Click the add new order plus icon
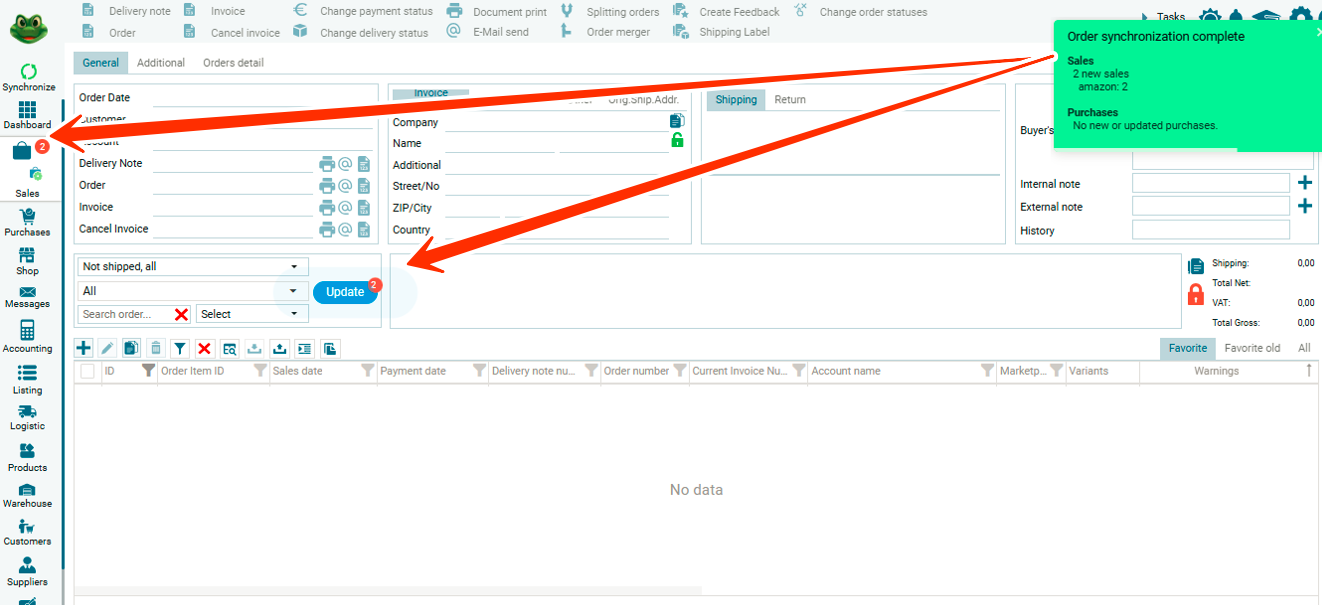Viewport: 1322px width, 605px height. pos(84,348)
